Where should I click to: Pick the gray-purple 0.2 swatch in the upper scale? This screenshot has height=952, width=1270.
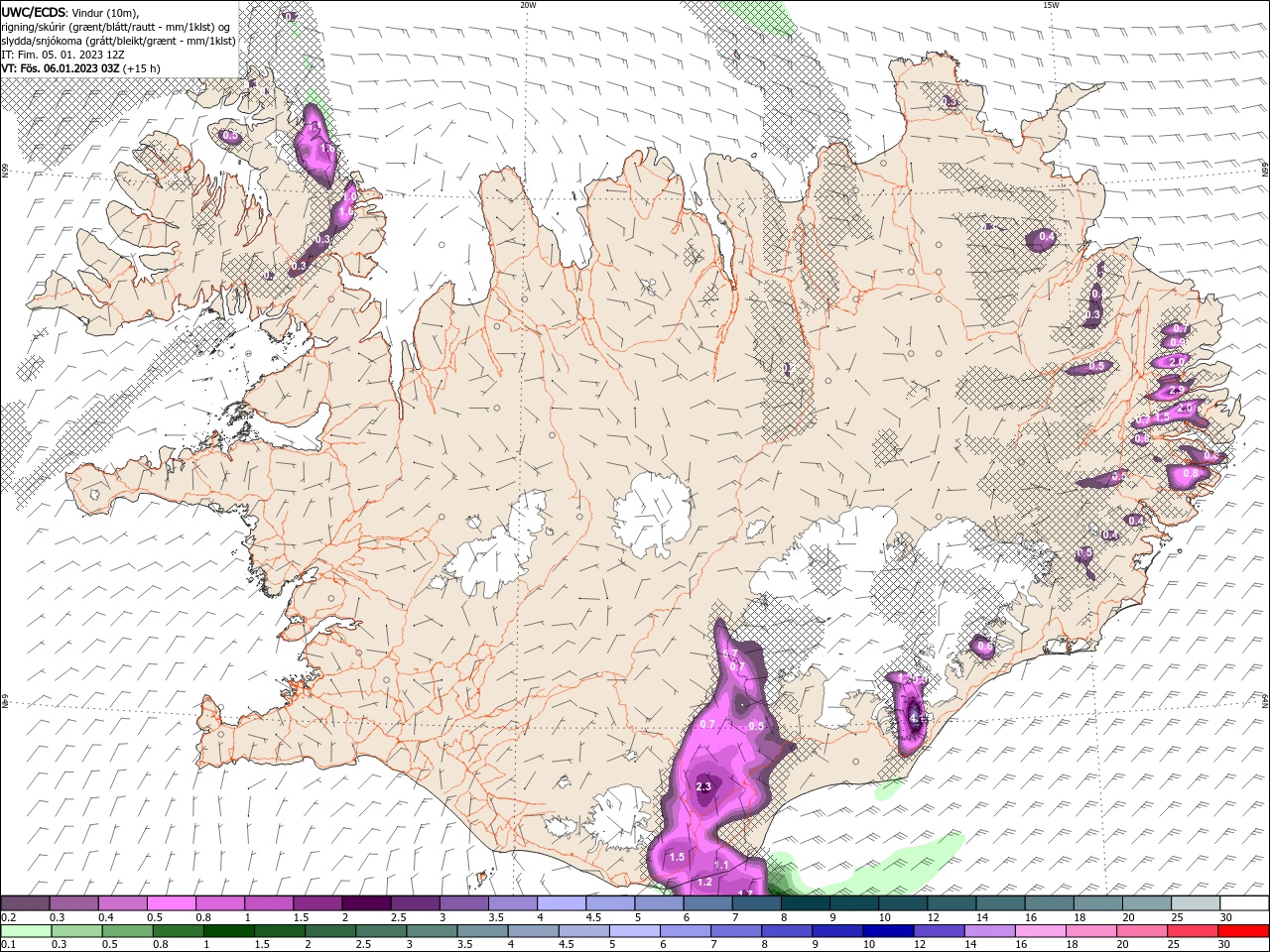pos(25,903)
